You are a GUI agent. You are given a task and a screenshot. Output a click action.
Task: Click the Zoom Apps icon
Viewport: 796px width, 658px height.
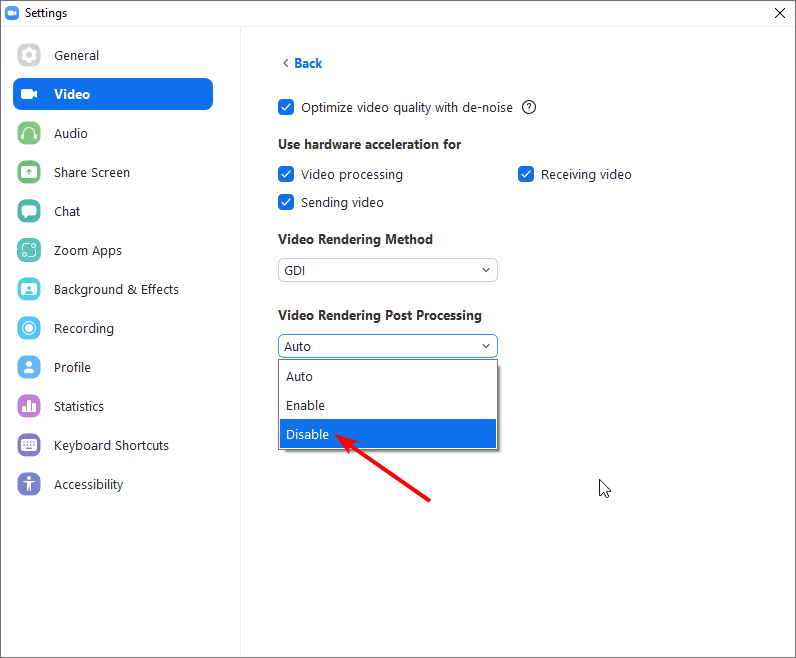(x=29, y=250)
